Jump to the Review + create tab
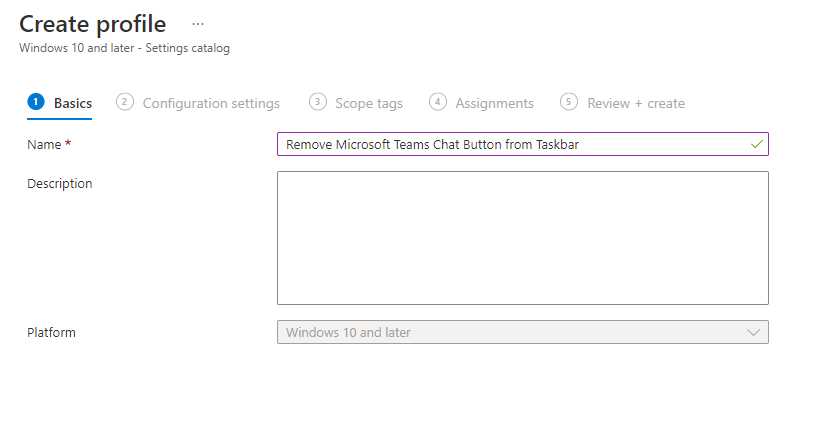Image resolution: width=822 pixels, height=428 pixels. click(622, 103)
